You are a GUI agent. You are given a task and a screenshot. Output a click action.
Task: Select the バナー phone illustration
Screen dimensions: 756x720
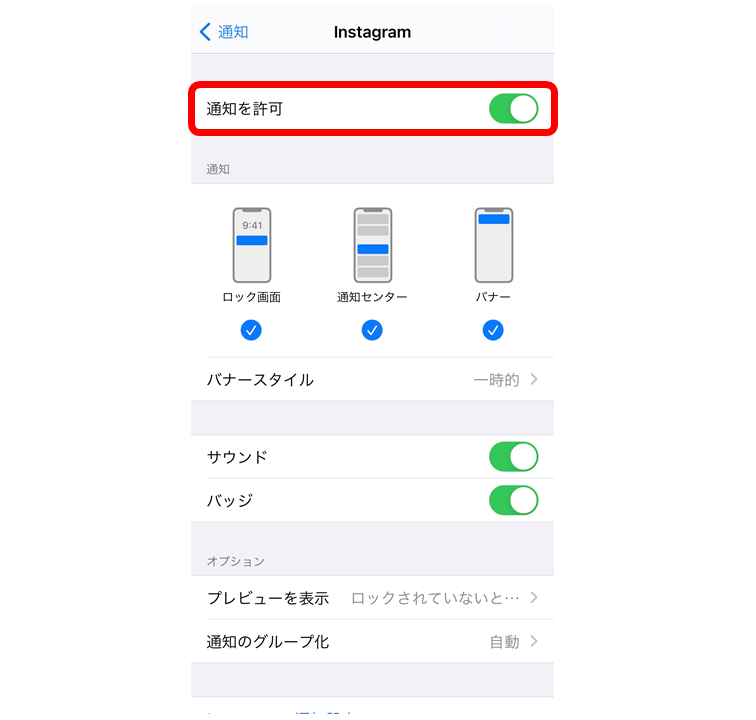[494, 245]
